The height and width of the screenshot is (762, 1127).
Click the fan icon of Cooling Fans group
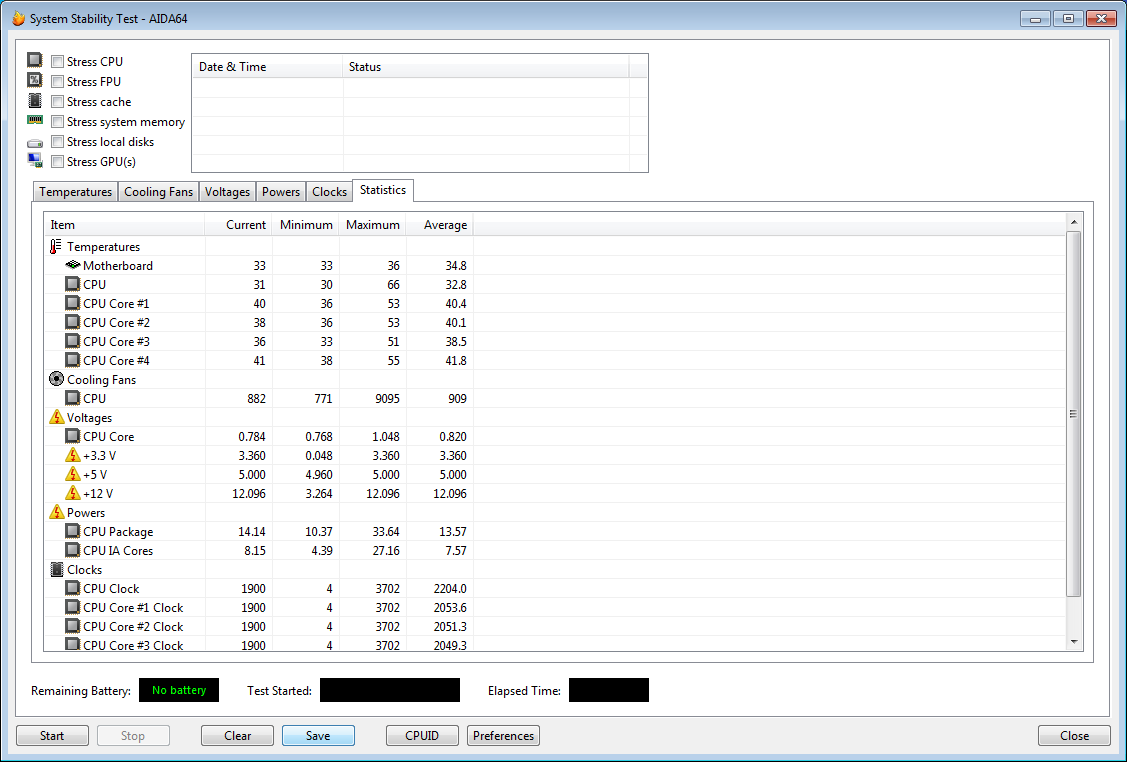pos(57,379)
